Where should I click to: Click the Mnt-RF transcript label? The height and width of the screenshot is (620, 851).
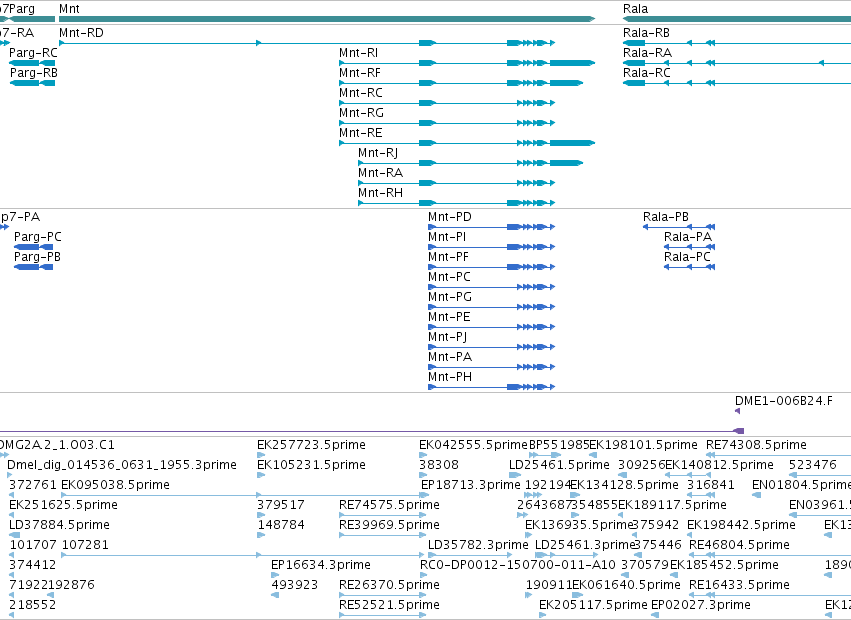coord(360,73)
